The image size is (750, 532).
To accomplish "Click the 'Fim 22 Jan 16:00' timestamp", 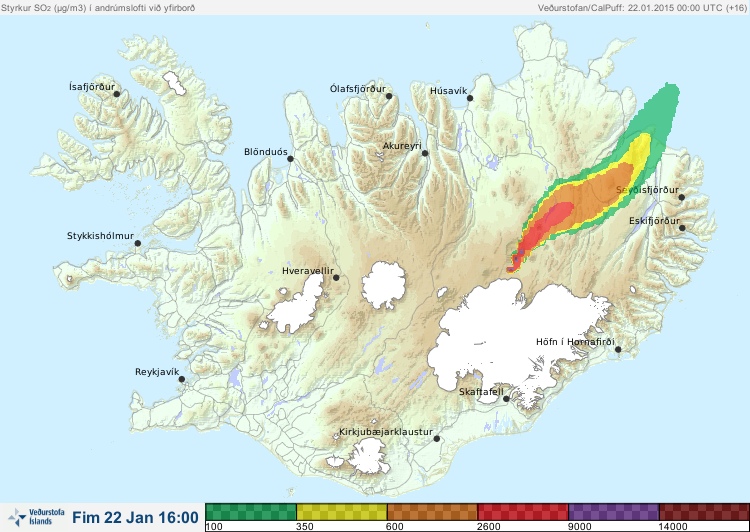I will (135, 517).
